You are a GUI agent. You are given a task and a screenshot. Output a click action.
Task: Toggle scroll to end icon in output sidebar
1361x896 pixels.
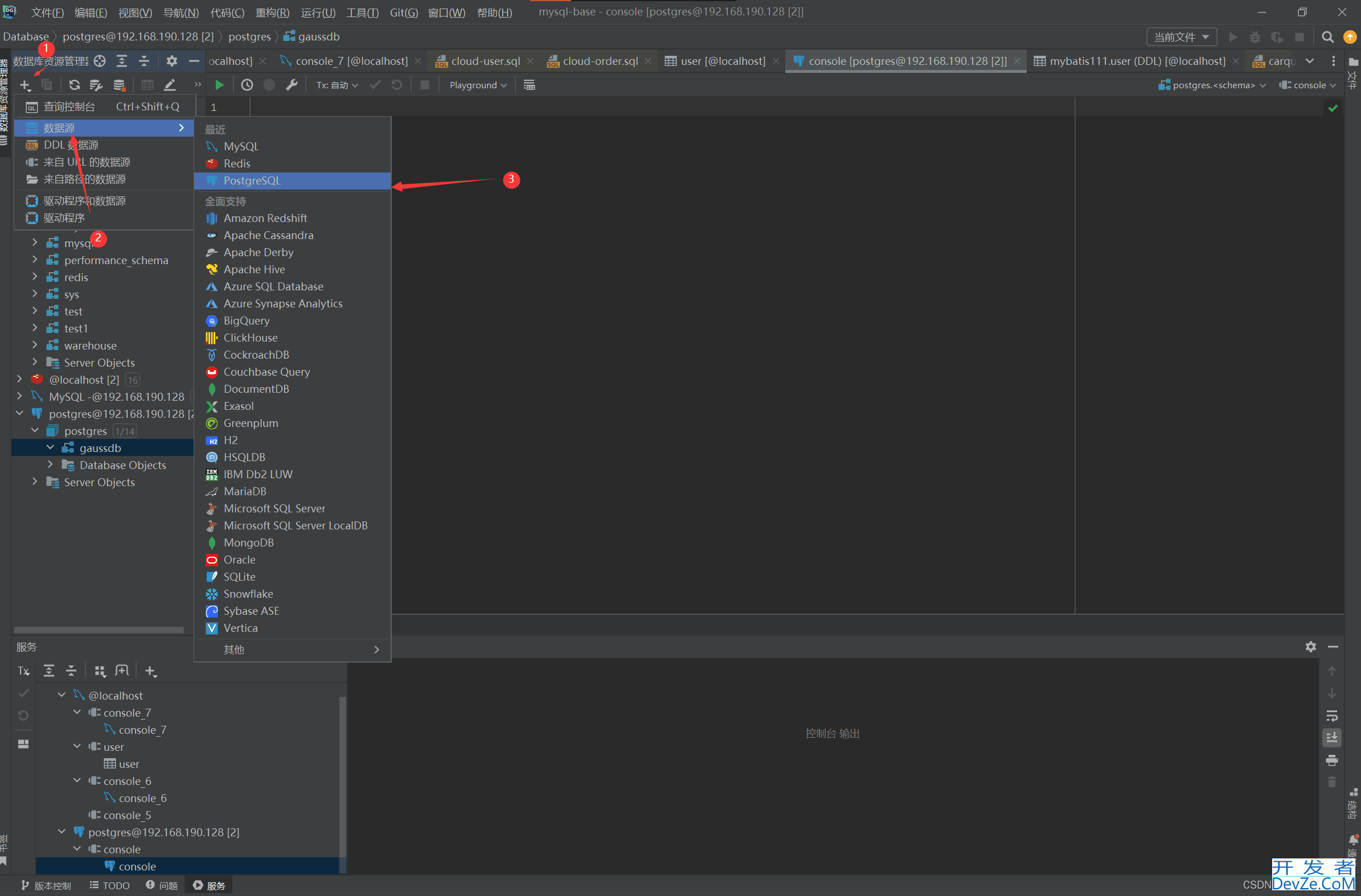(x=1332, y=737)
